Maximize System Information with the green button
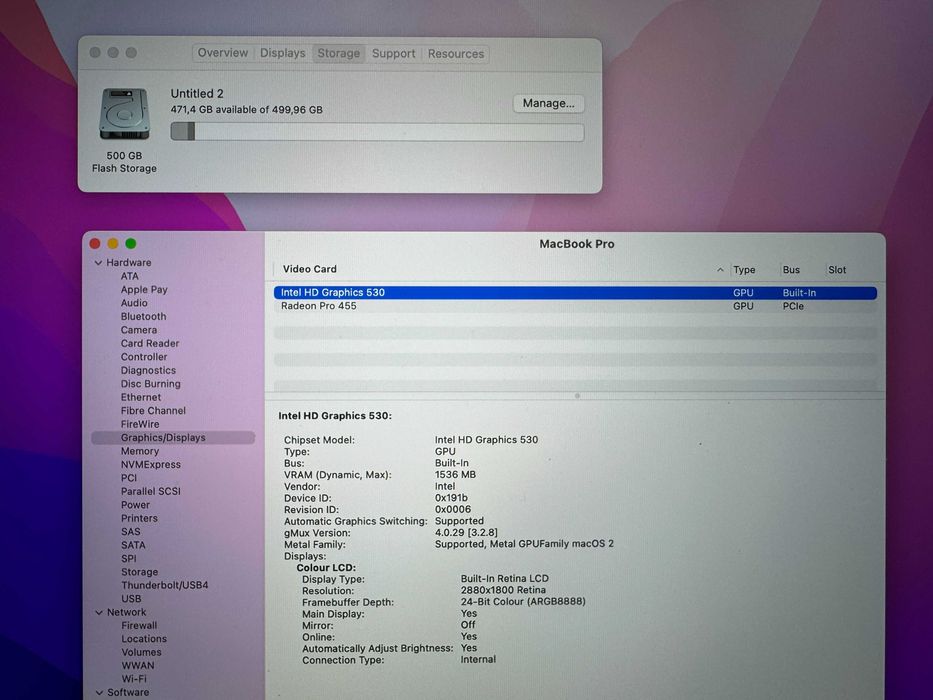 pyautogui.click(x=131, y=243)
